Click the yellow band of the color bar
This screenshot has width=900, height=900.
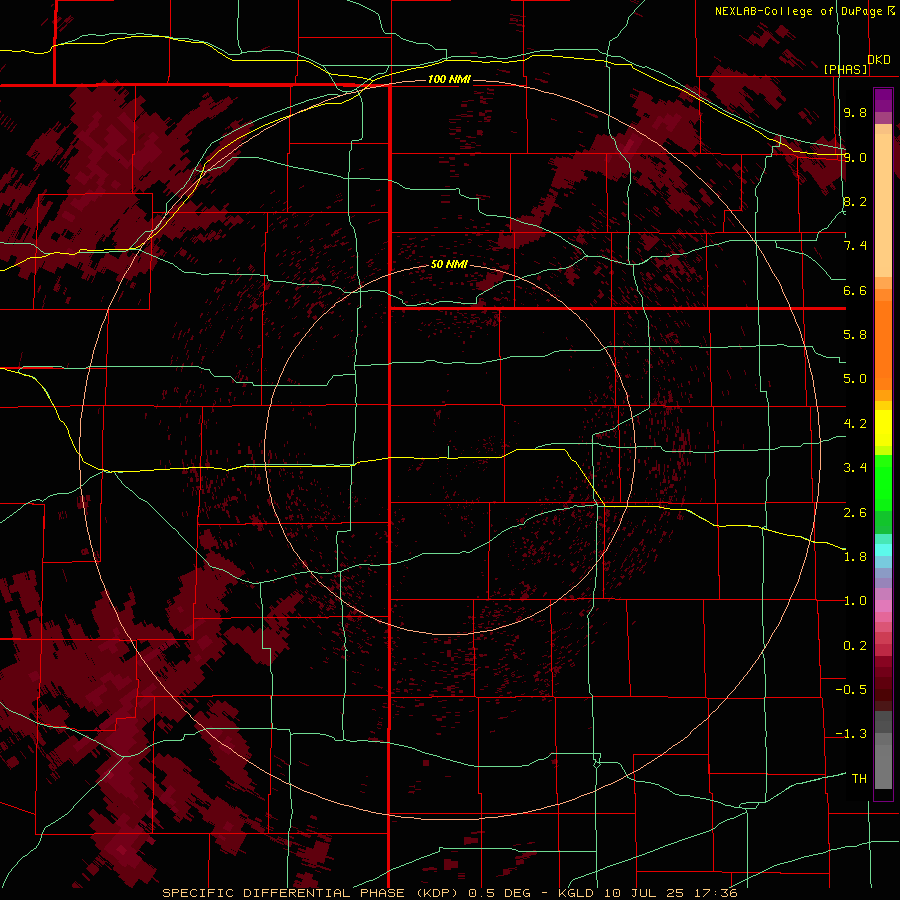click(883, 428)
